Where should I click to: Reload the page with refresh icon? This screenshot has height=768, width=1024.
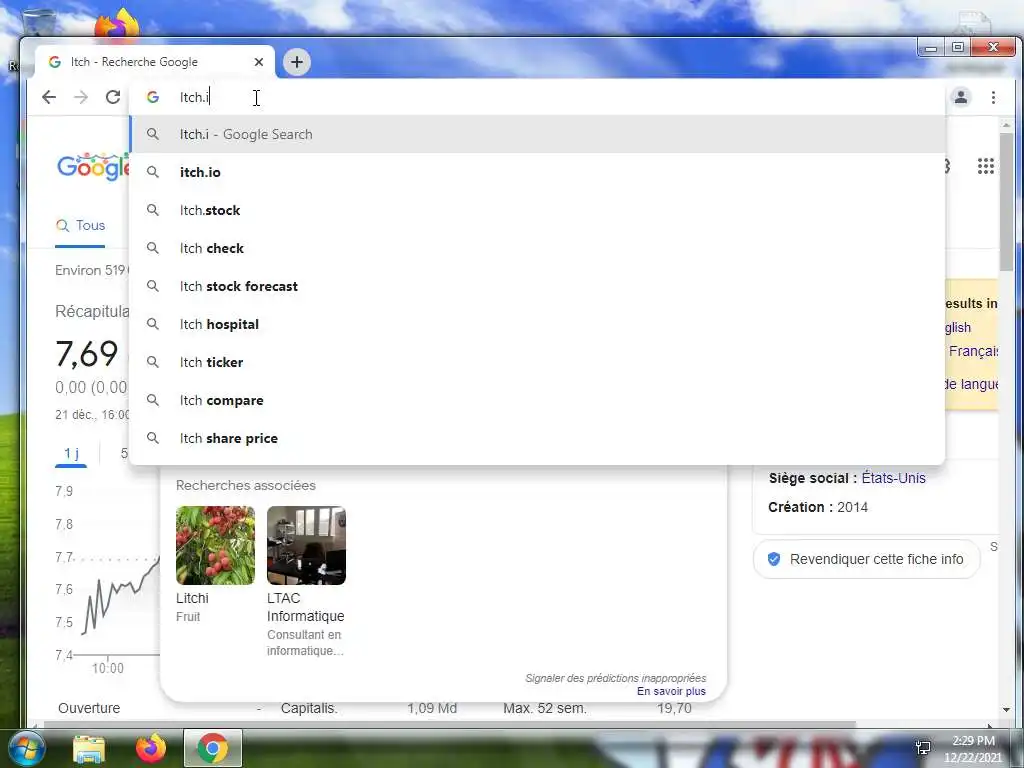[113, 97]
